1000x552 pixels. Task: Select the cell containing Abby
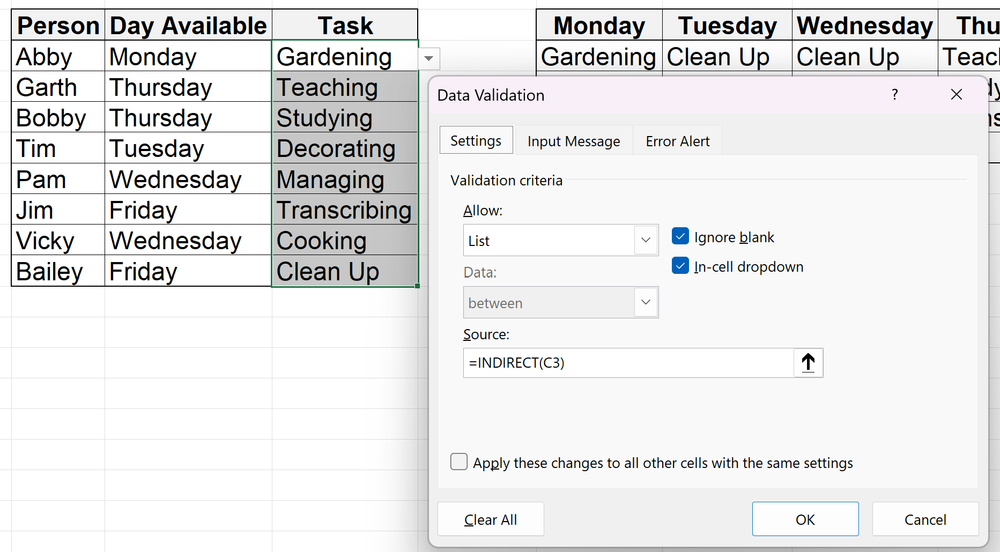coord(57,57)
